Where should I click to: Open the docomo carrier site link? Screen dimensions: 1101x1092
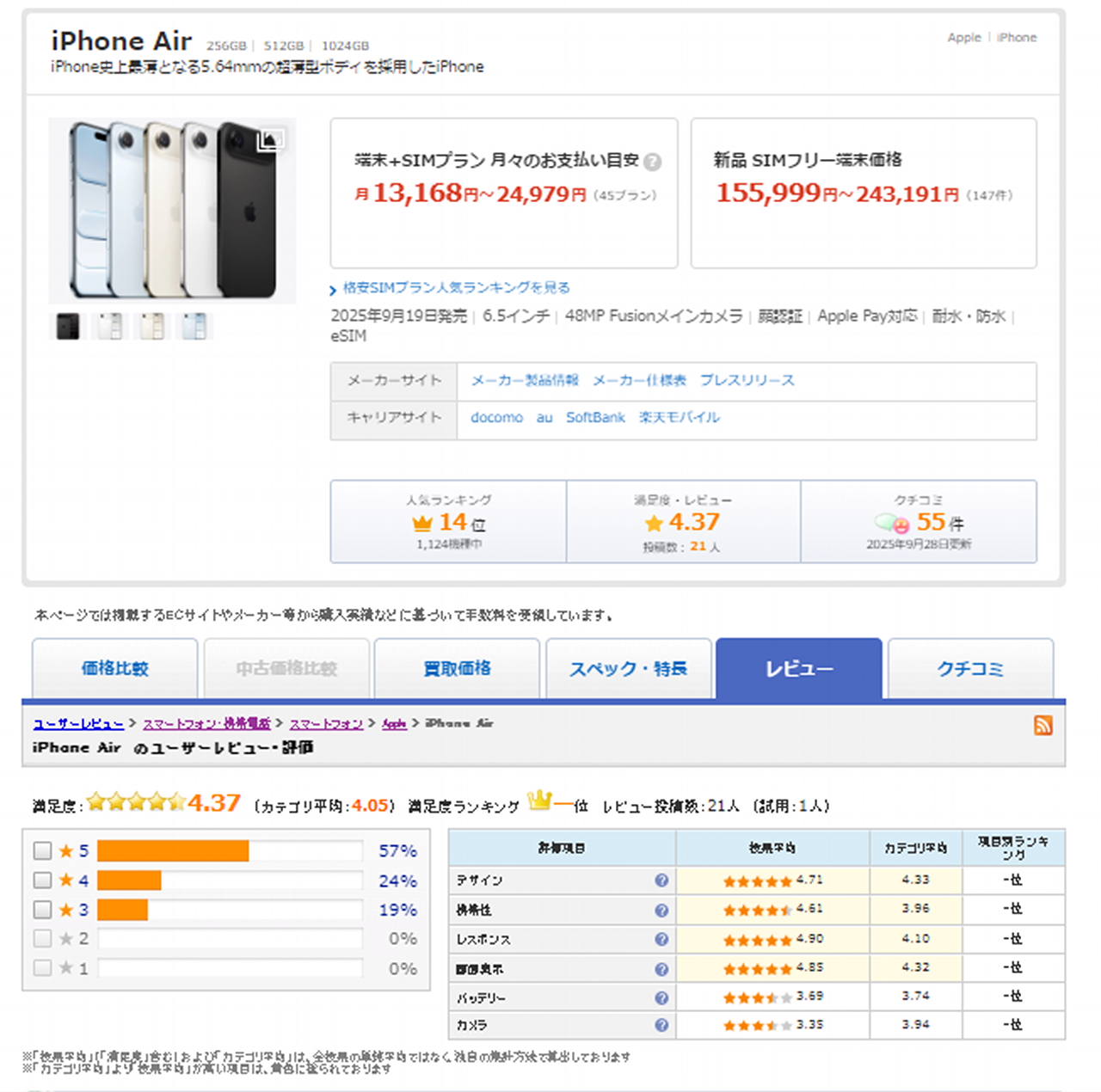click(x=496, y=417)
